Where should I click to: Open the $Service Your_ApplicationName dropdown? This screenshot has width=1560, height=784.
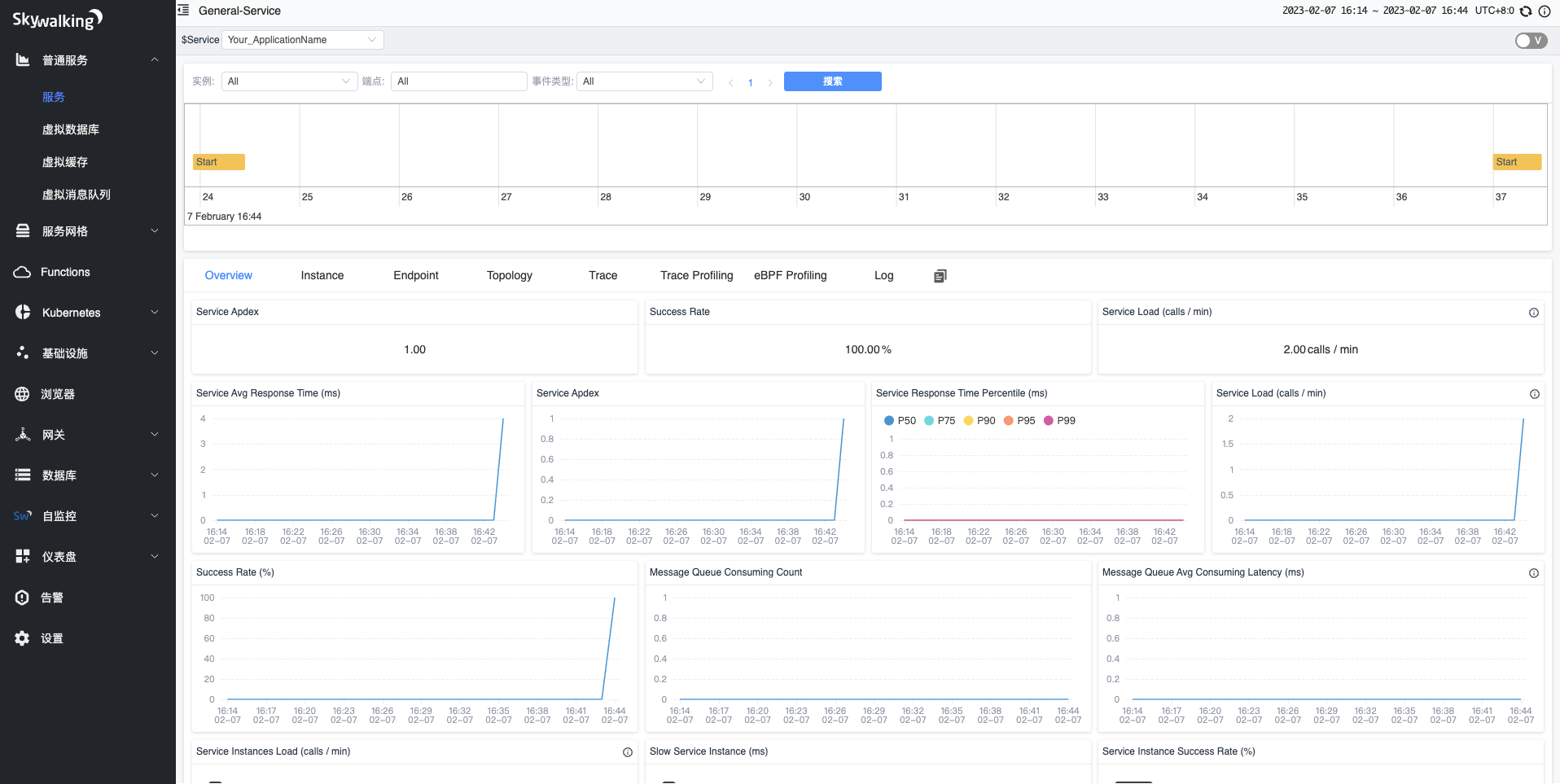click(302, 40)
